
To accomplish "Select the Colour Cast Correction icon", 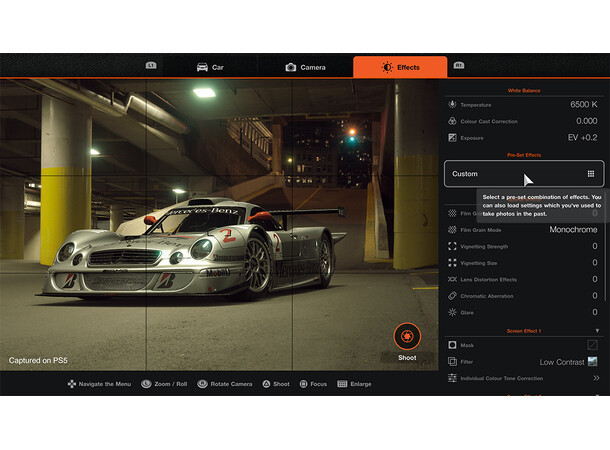I will 453,121.
